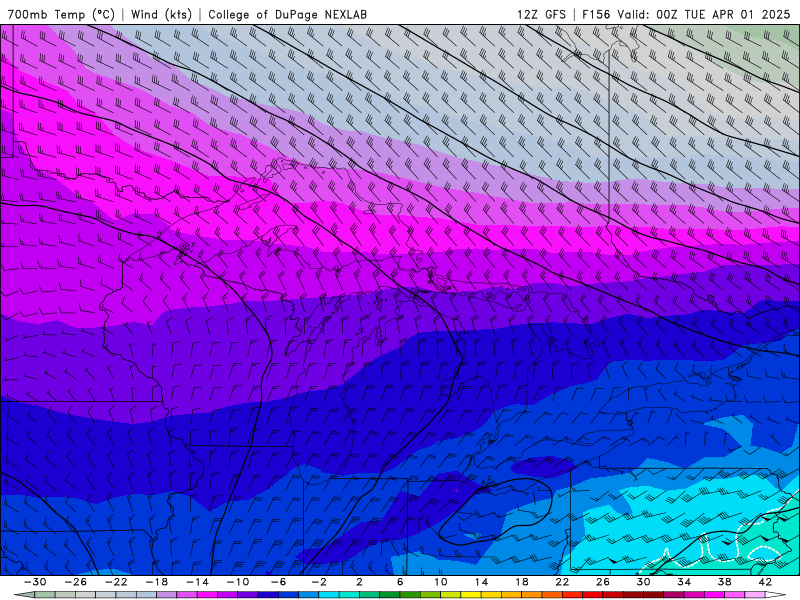Click the 34 colorbar label
Screen dimensions: 800x600
pyautogui.click(x=684, y=582)
